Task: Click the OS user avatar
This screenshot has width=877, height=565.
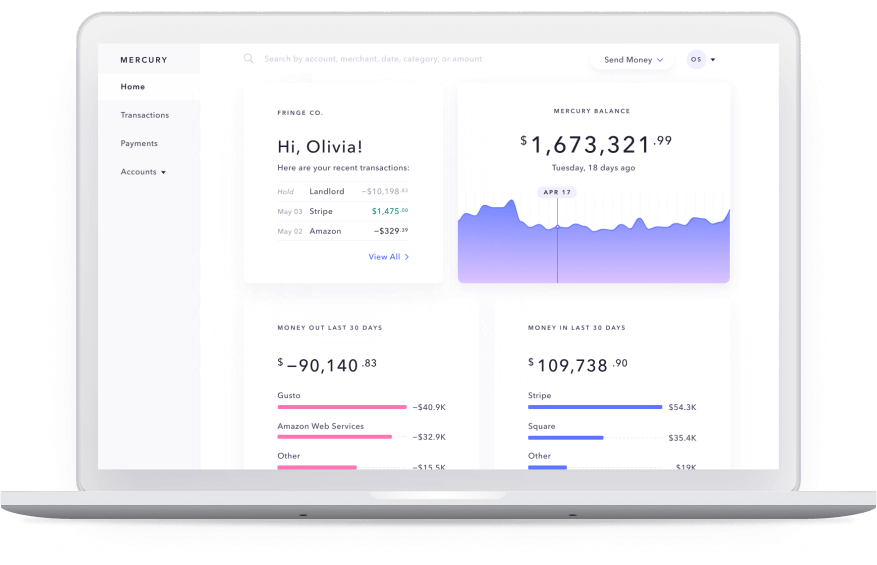Action: click(x=696, y=60)
